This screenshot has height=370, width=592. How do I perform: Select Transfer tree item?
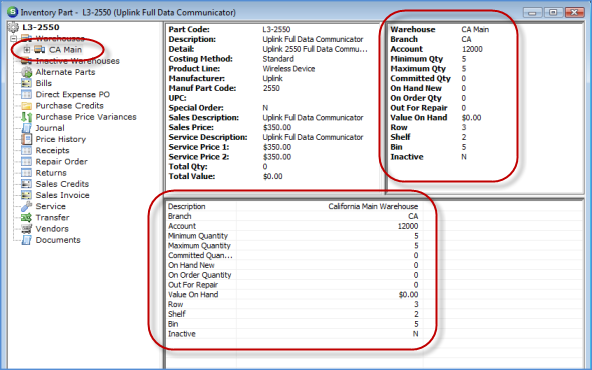pyautogui.click(x=52, y=217)
